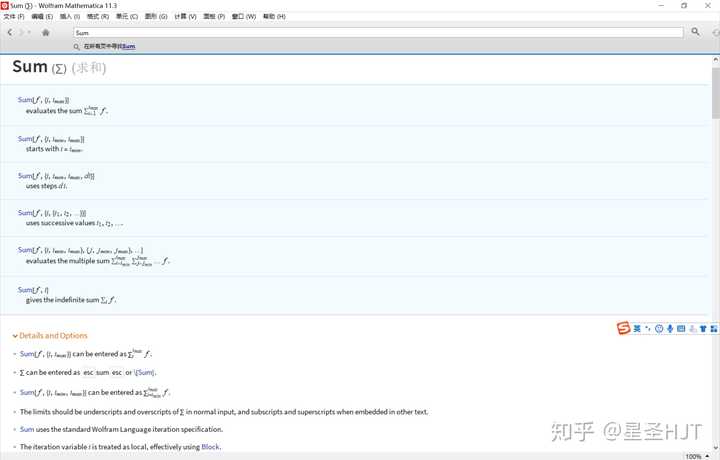Click Sum link in 'uses steps' usage row

coord(25,176)
